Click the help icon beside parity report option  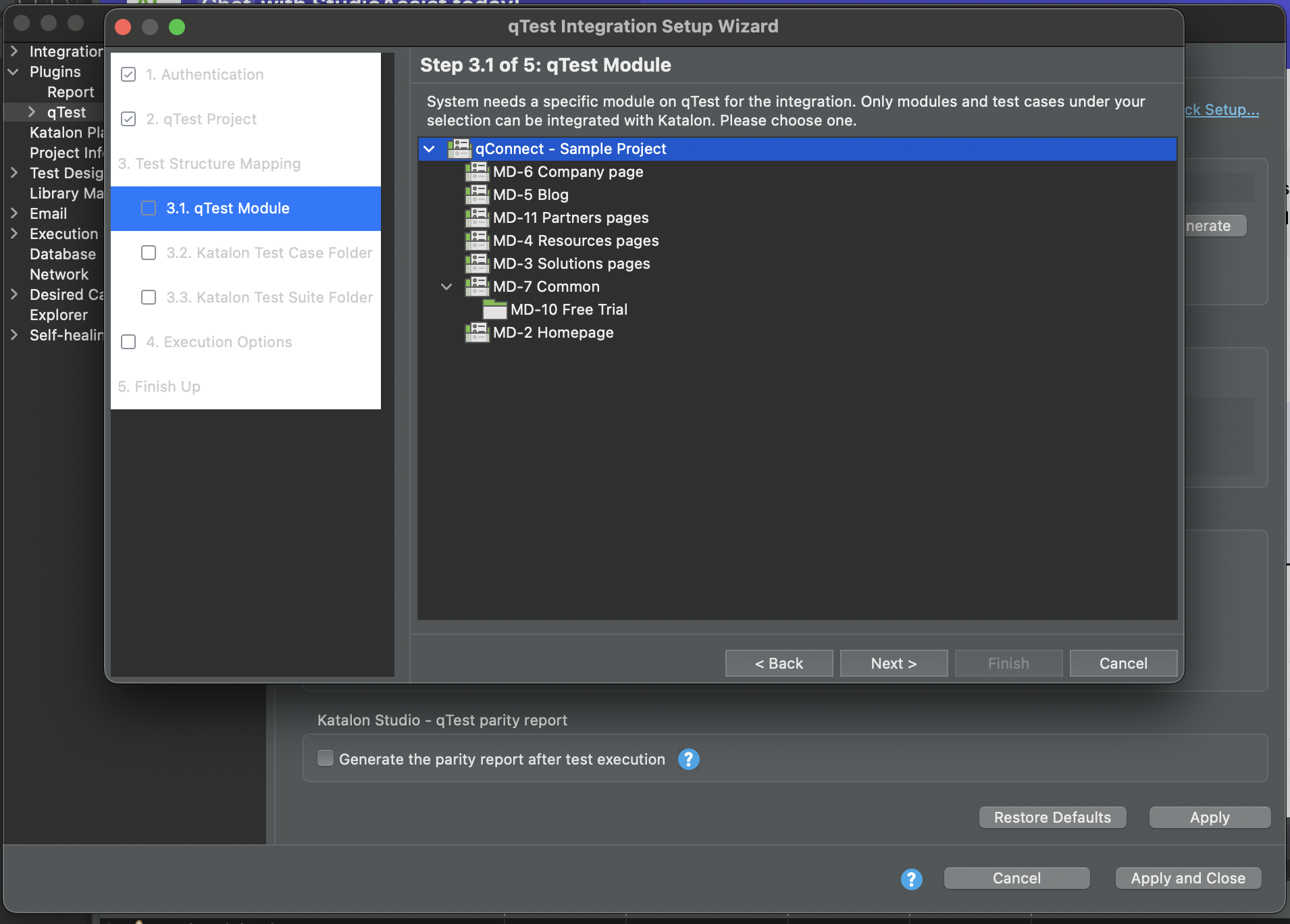(x=688, y=759)
